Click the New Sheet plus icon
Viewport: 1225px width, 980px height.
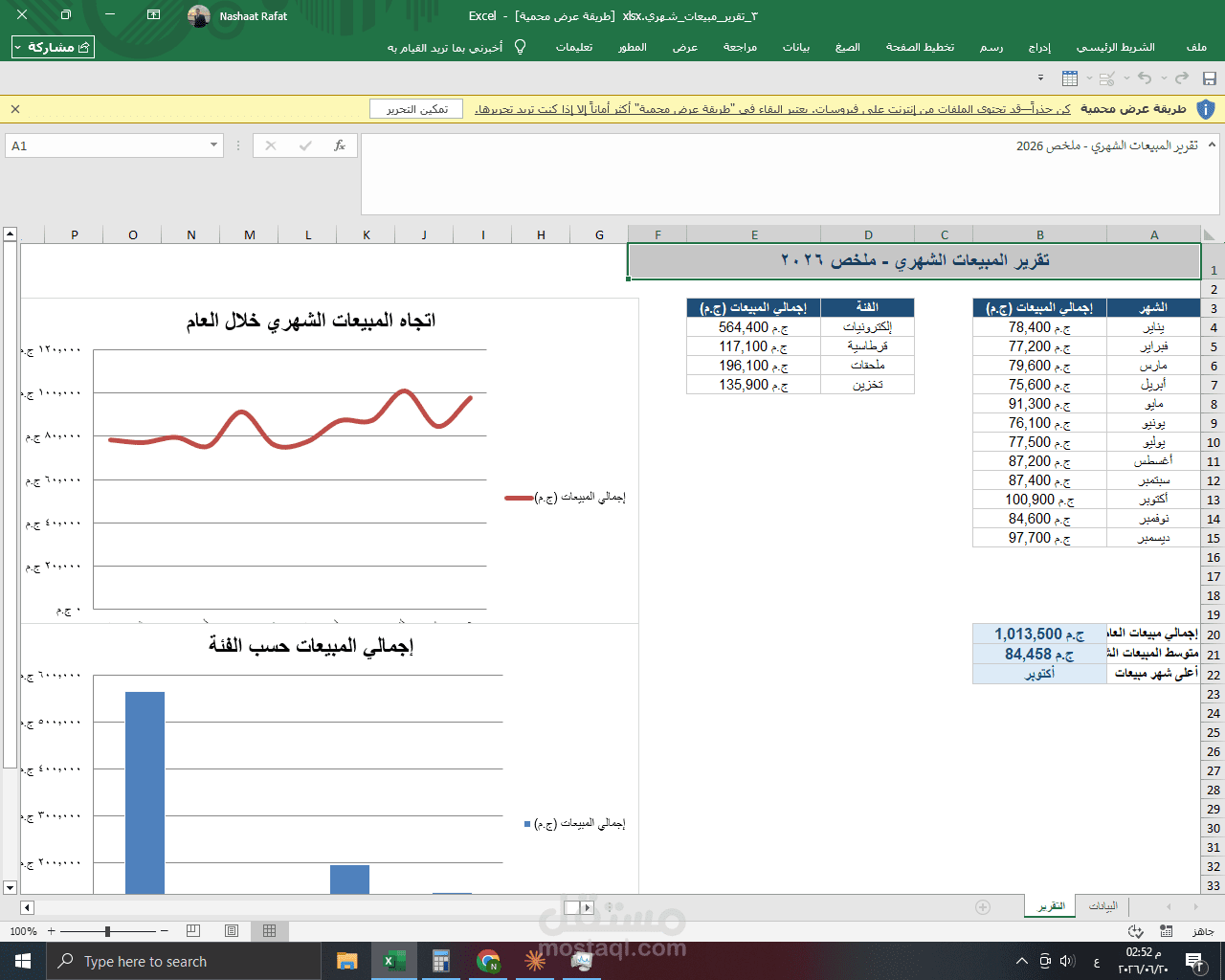(983, 906)
